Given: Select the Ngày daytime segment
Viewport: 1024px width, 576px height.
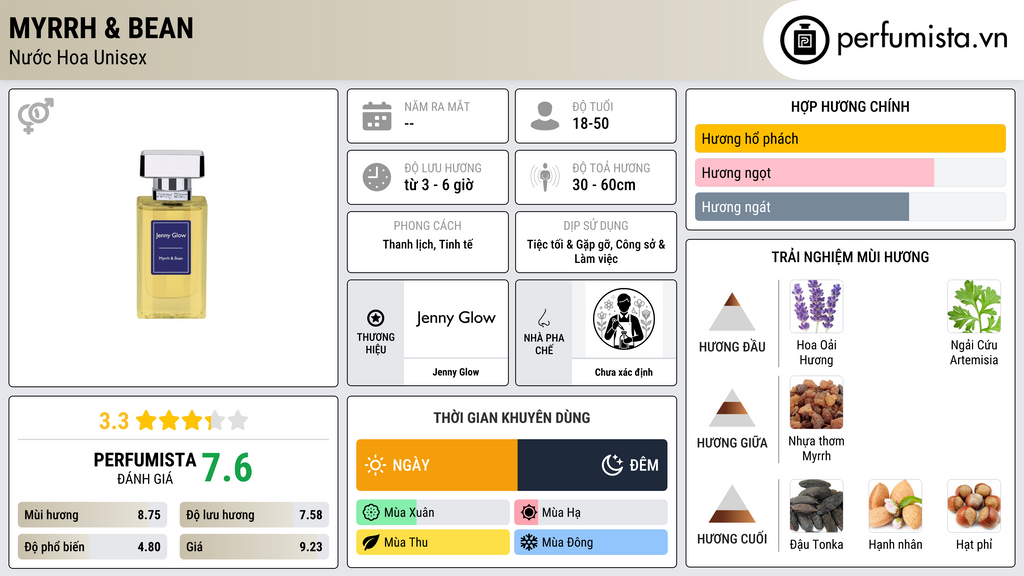Looking at the screenshot, I should coord(437,465).
